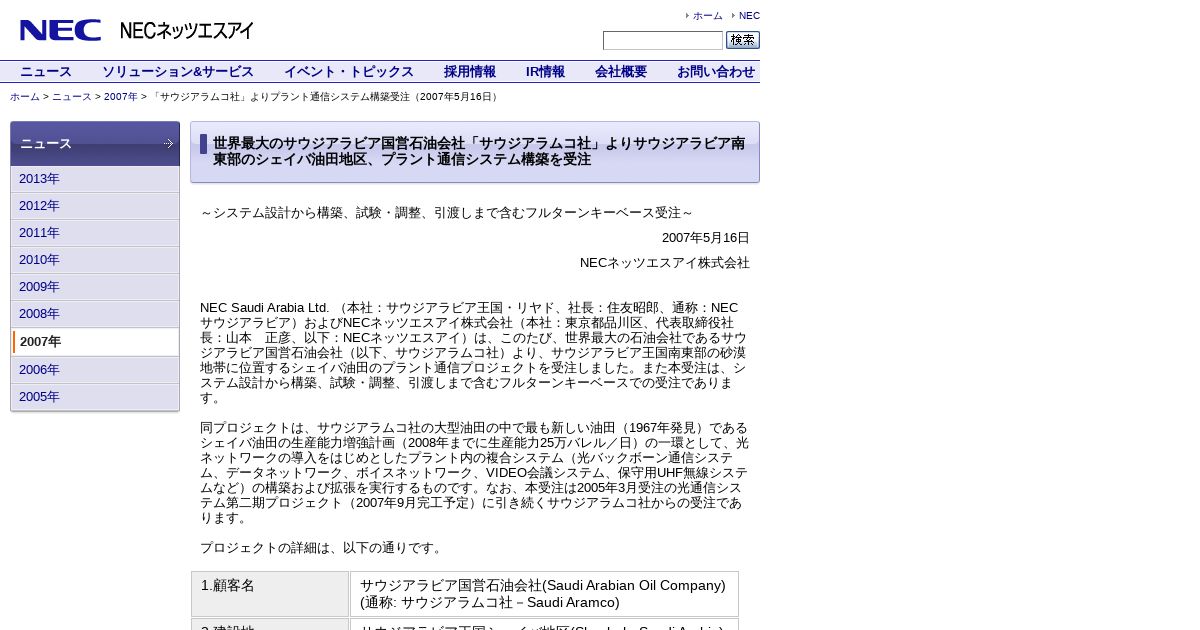This screenshot has width=1200, height=630.
Task: Click the ニュース sidebar header
Action: click(95, 144)
